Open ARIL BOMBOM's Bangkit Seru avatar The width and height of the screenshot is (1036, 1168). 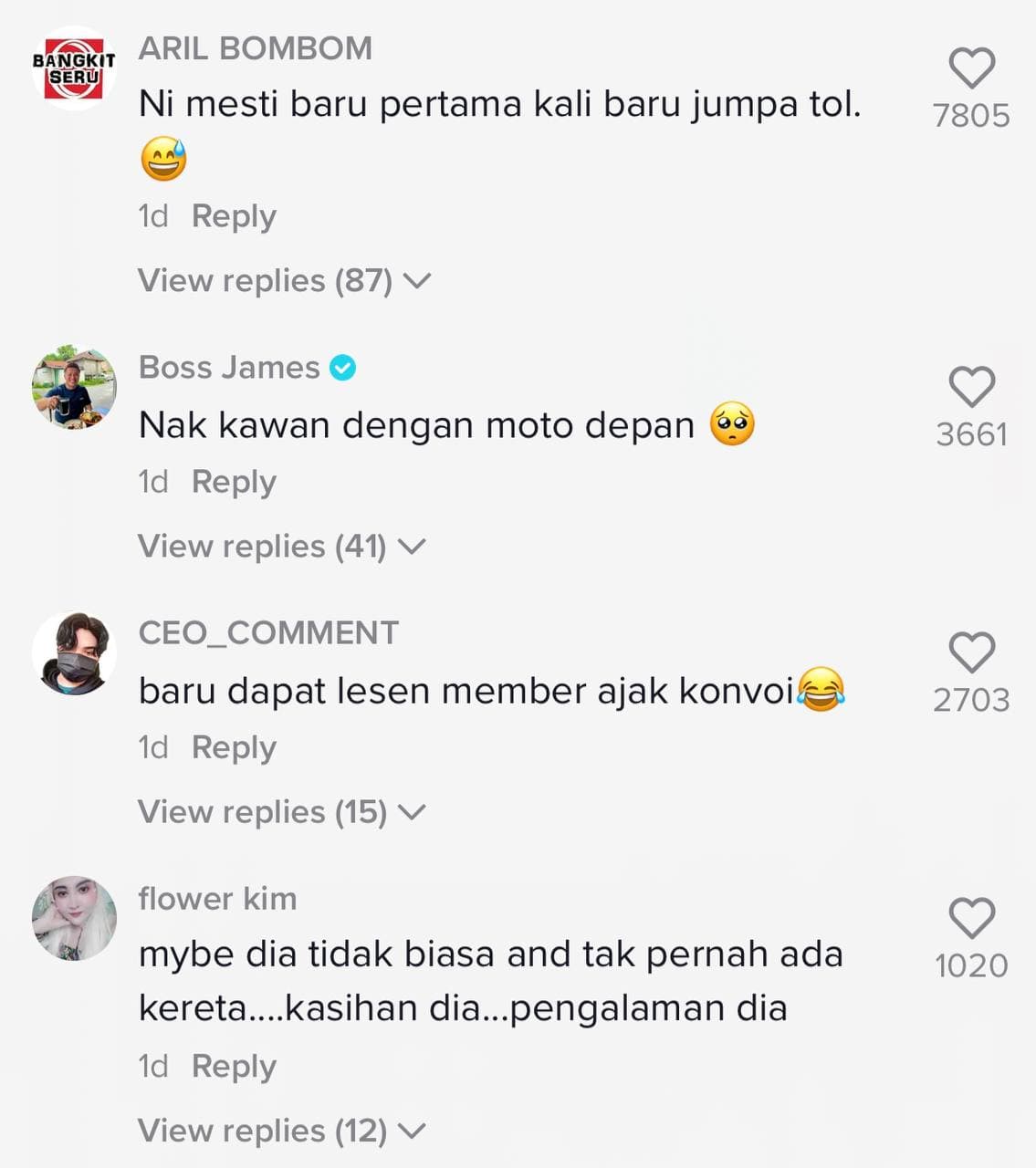tap(74, 68)
